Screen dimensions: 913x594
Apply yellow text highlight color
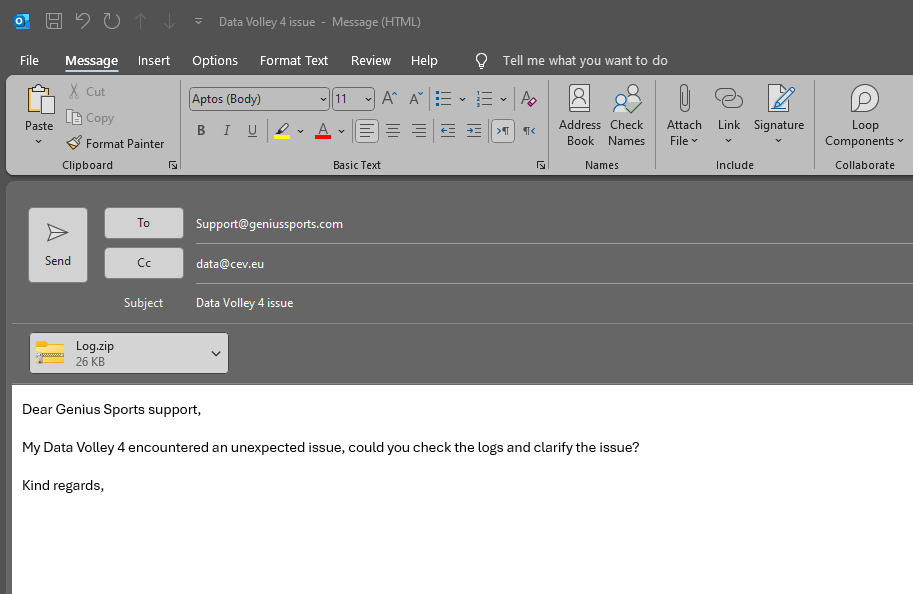click(282, 130)
